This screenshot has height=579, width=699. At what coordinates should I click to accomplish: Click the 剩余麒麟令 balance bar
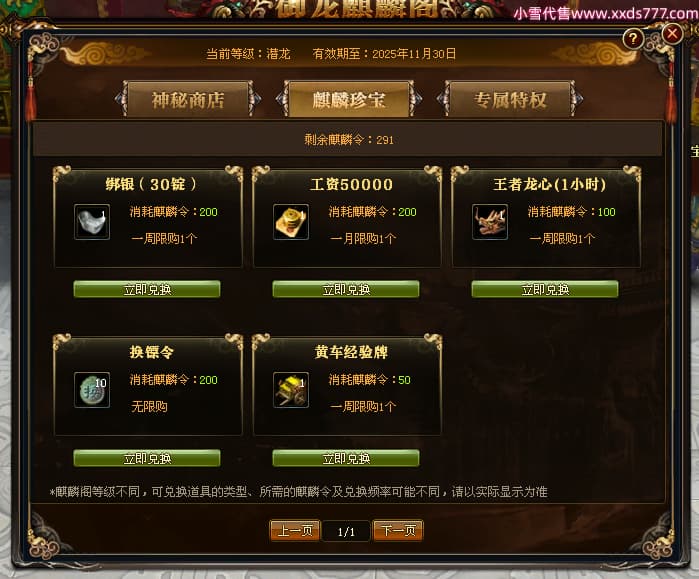(x=348, y=140)
